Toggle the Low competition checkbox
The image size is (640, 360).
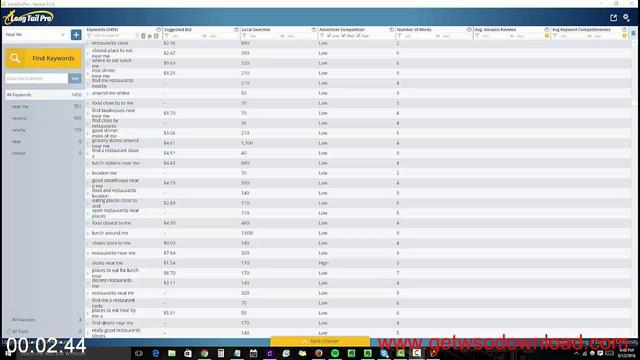click(x=329, y=36)
